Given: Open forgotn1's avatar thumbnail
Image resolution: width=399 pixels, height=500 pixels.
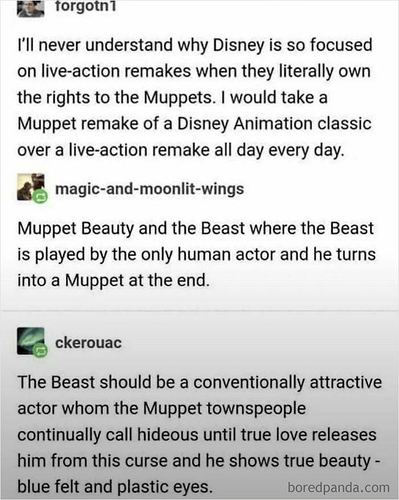Looking at the screenshot, I should 30,8.
